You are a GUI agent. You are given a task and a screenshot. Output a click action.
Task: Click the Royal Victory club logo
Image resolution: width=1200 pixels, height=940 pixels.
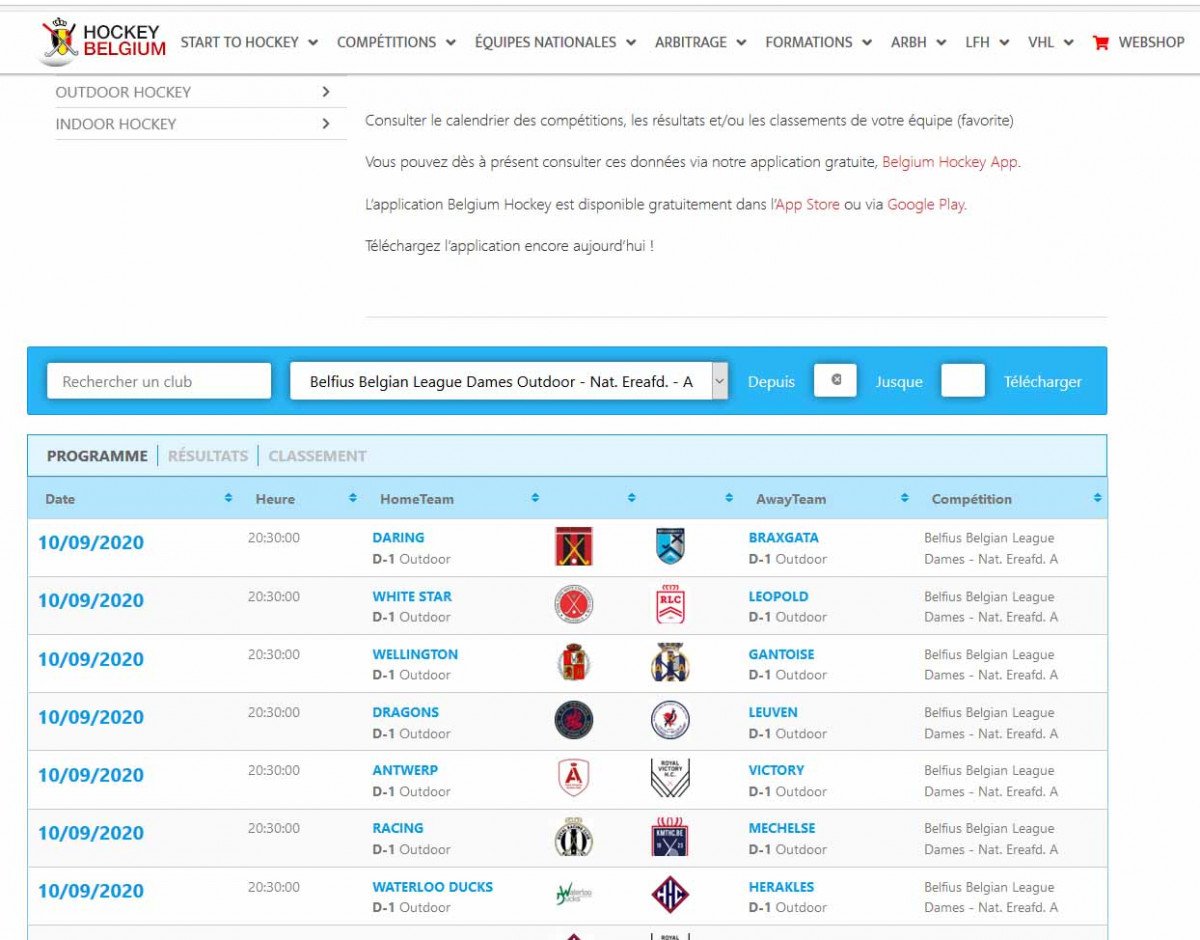click(x=670, y=778)
